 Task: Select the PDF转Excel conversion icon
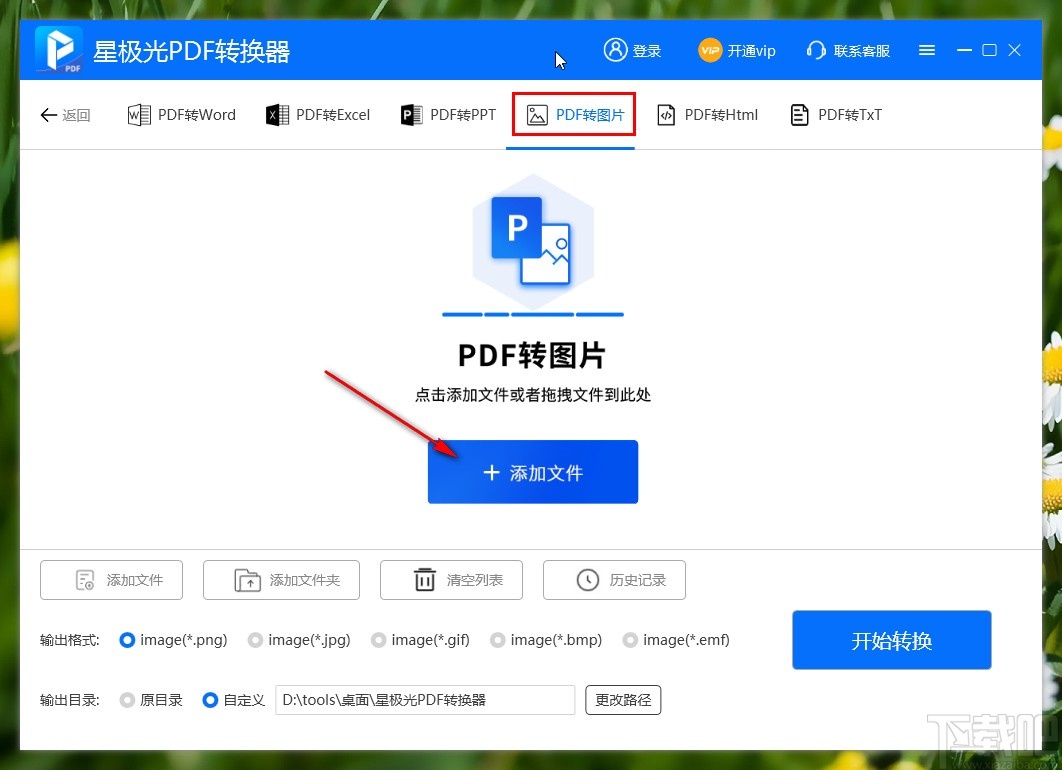point(277,114)
